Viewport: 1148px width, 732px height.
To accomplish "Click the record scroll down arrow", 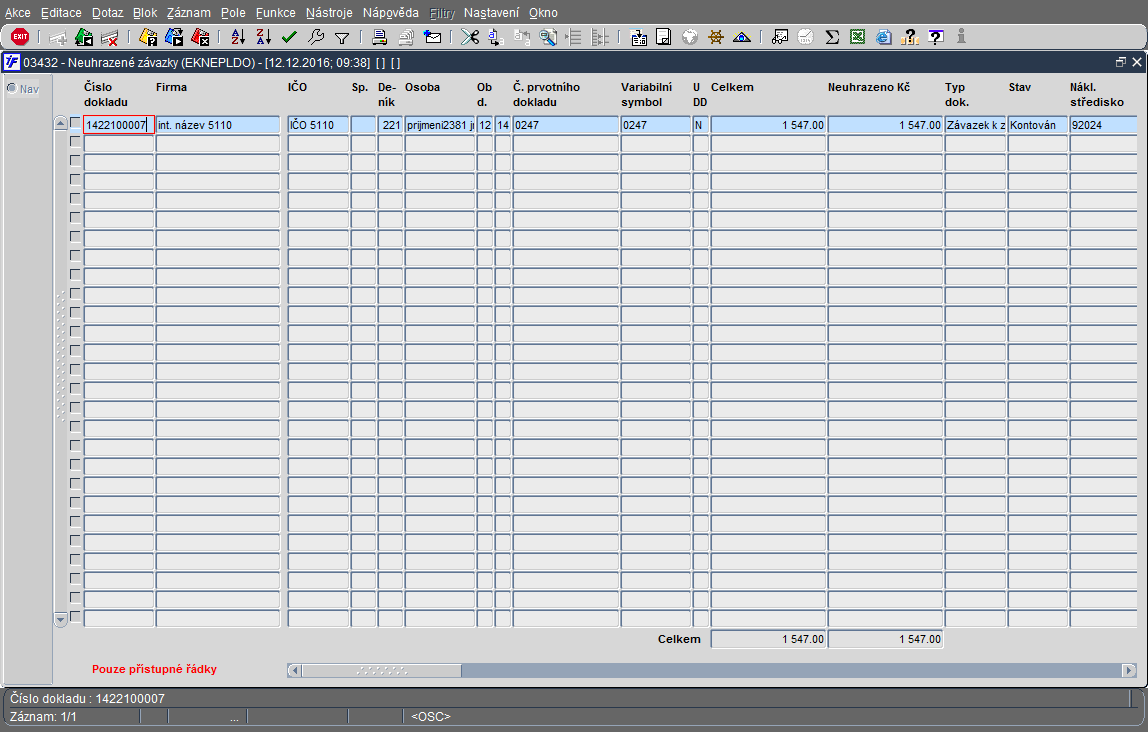I will [61, 619].
